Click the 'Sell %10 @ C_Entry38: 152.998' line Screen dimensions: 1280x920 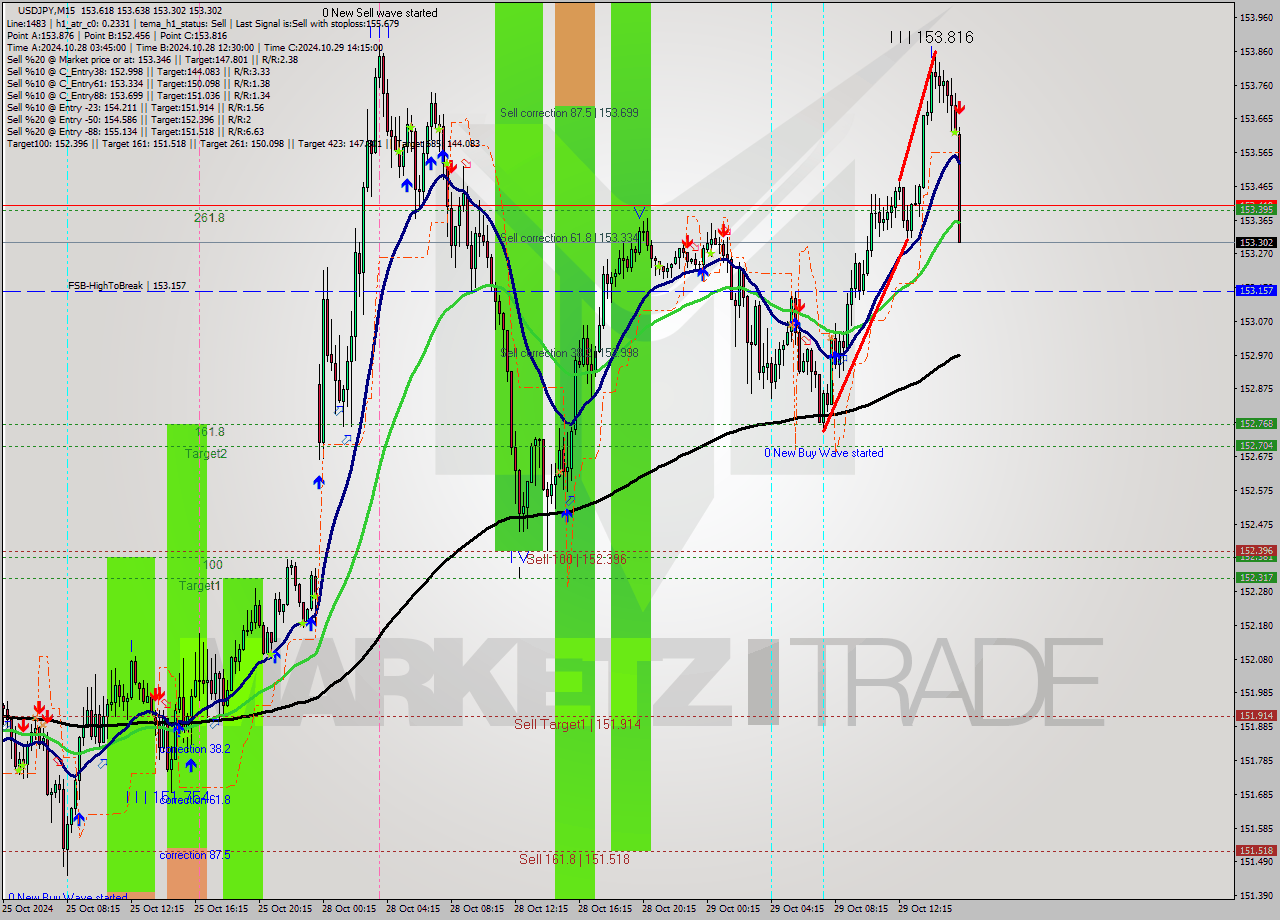pyautogui.click(x=137, y=72)
